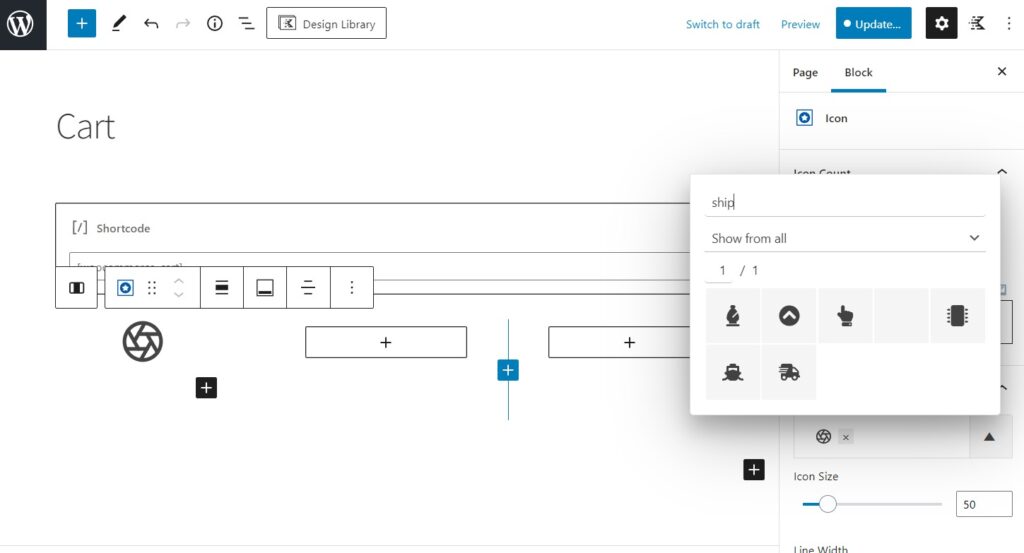Screen dimensions: 1024x553
Task: Open the document details info icon
Action: point(214,24)
